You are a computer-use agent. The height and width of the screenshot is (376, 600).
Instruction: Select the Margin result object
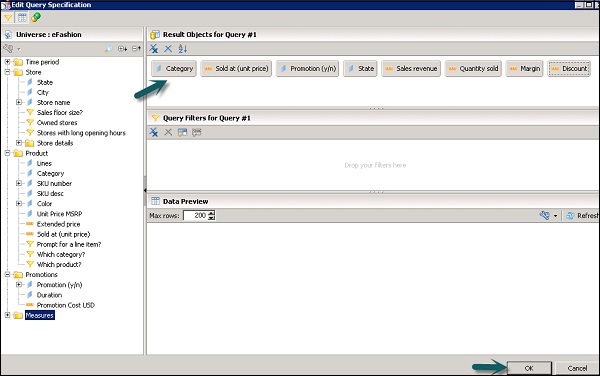point(524,69)
